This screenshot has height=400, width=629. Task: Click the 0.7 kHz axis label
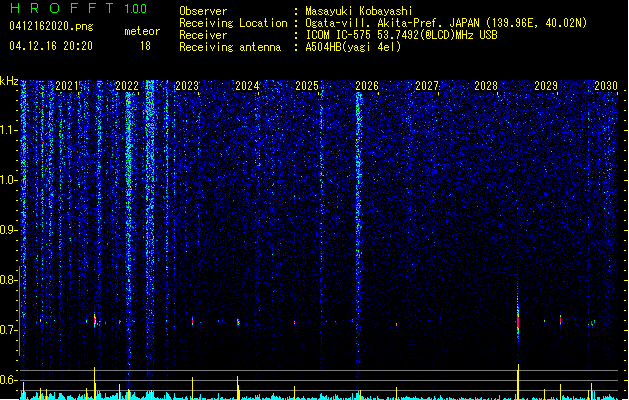(x=8, y=330)
